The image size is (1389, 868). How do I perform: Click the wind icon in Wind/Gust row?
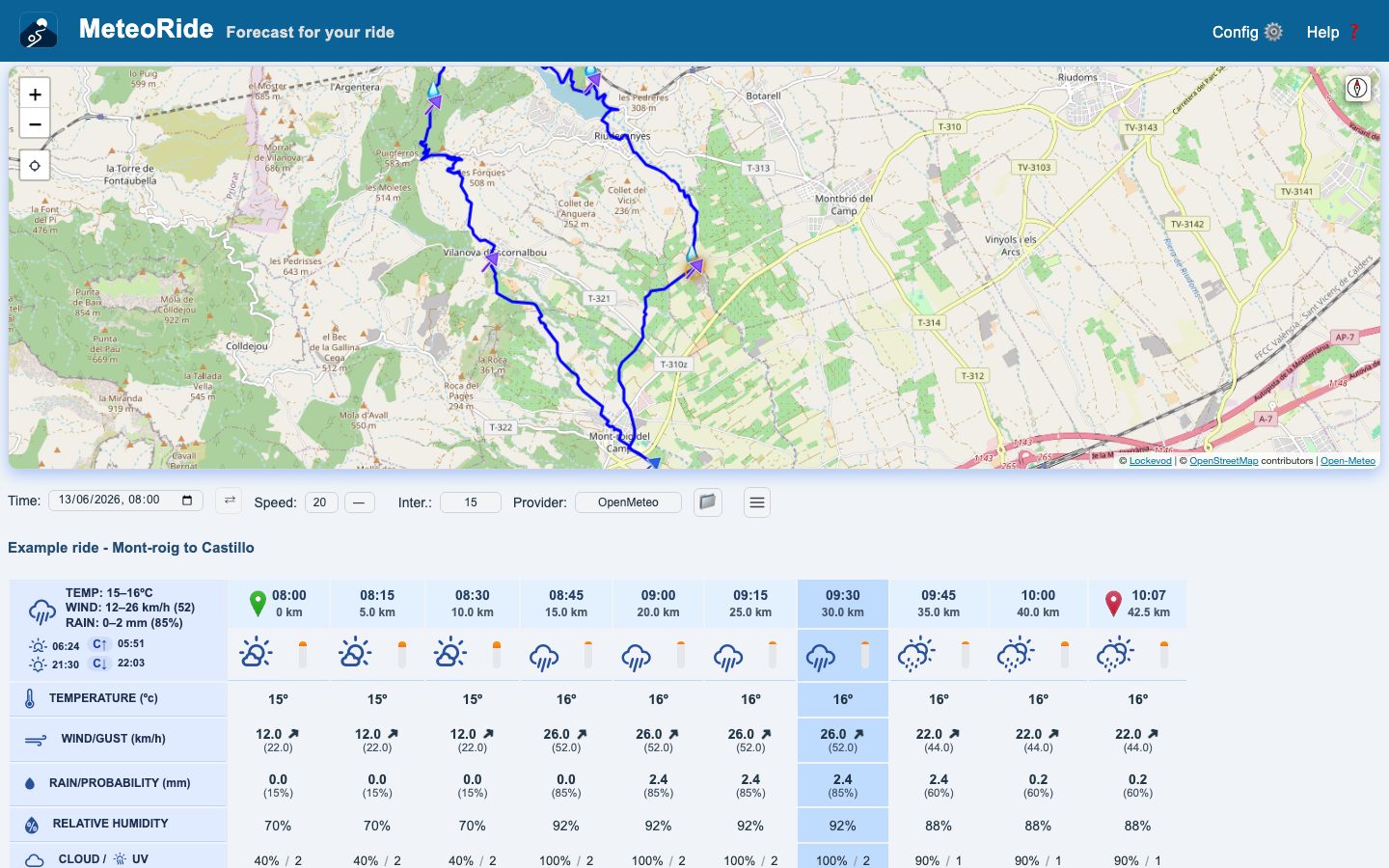pos(36,740)
